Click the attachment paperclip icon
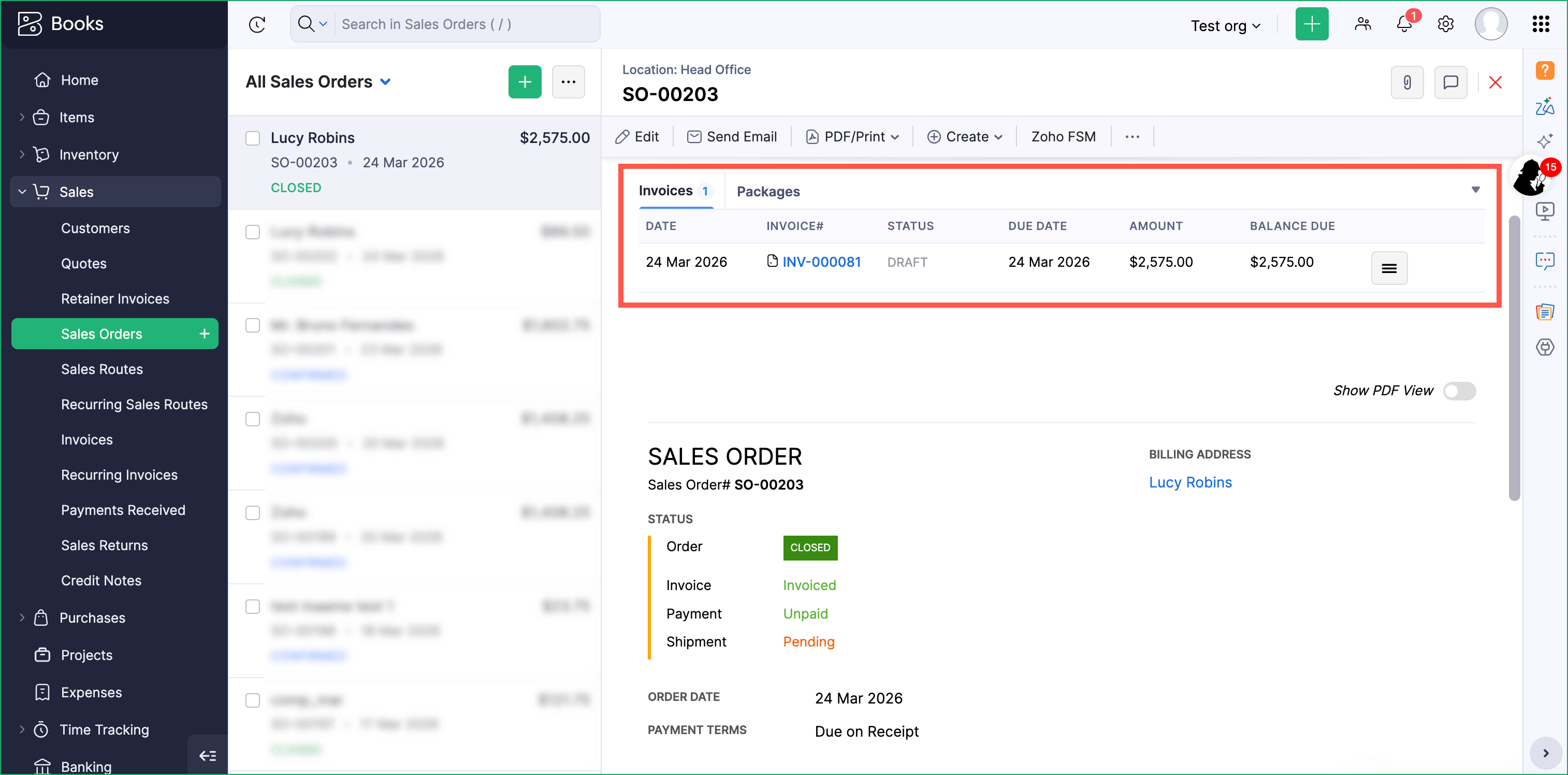The width and height of the screenshot is (1568, 775). click(x=1407, y=82)
